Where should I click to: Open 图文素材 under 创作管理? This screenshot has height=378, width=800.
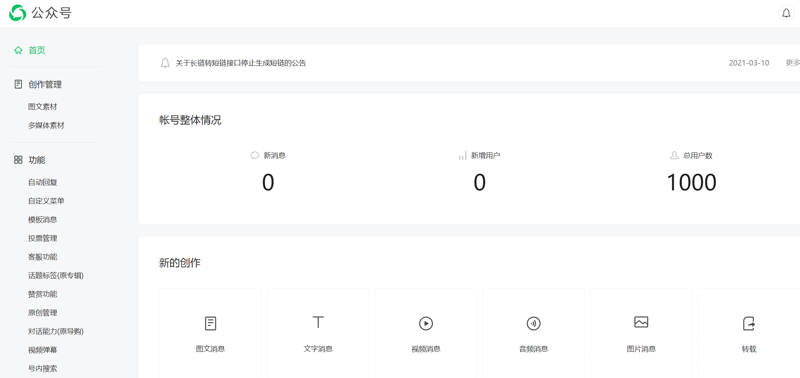coord(42,107)
